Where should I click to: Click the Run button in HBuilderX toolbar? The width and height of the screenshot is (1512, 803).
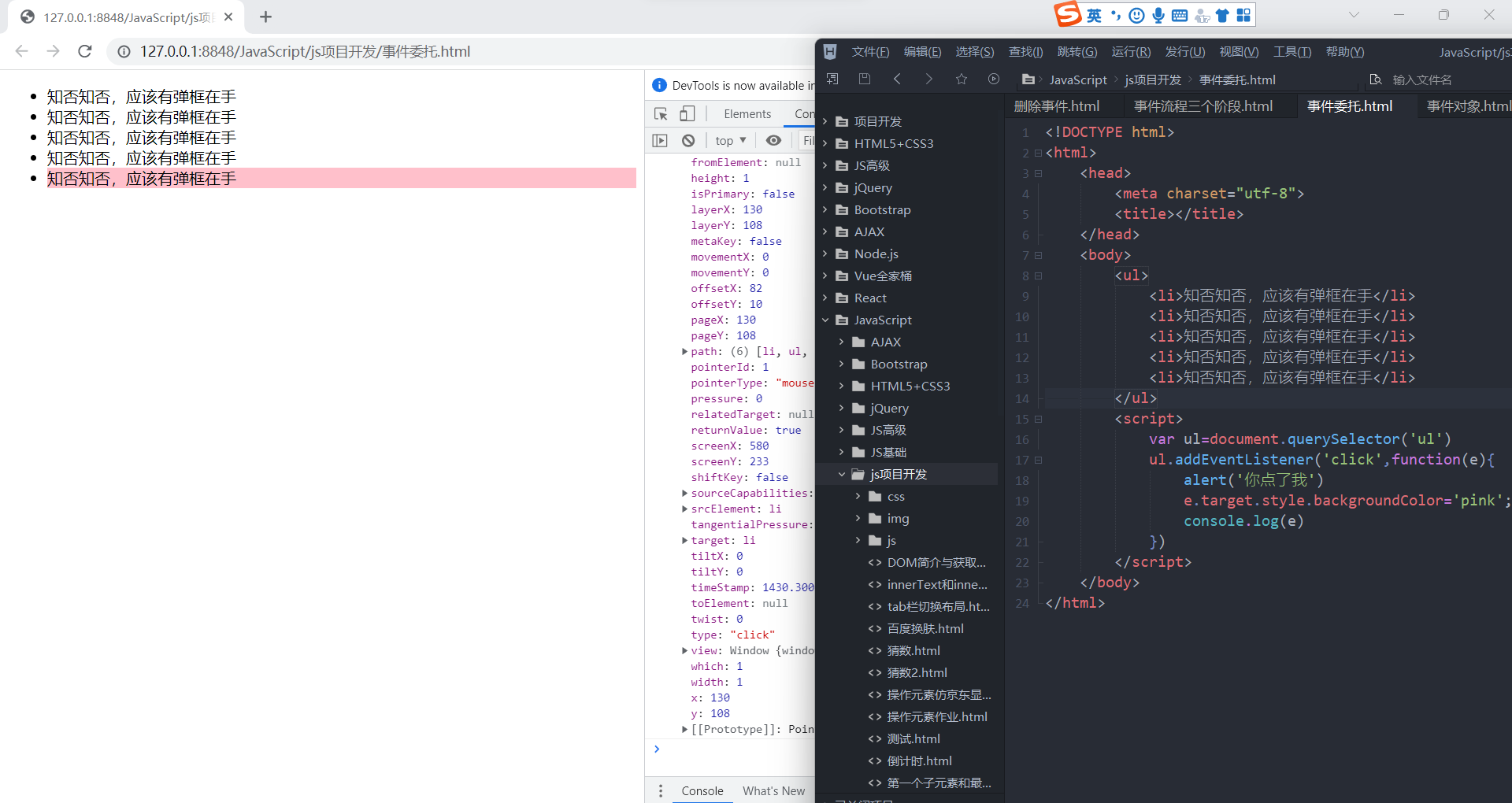pyautogui.click(x=994, y=79)
